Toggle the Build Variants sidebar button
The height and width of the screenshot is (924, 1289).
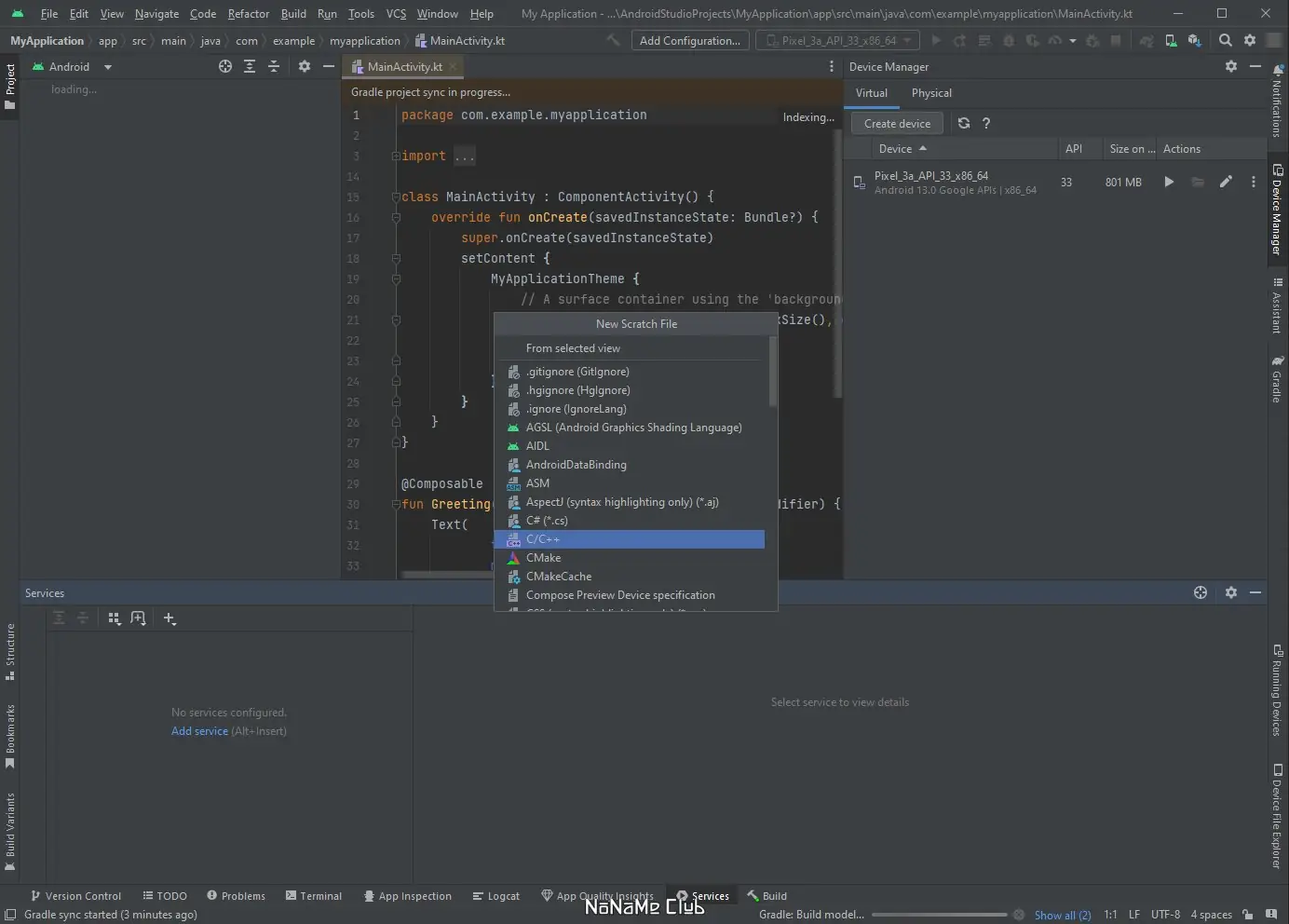coord(10,831)
